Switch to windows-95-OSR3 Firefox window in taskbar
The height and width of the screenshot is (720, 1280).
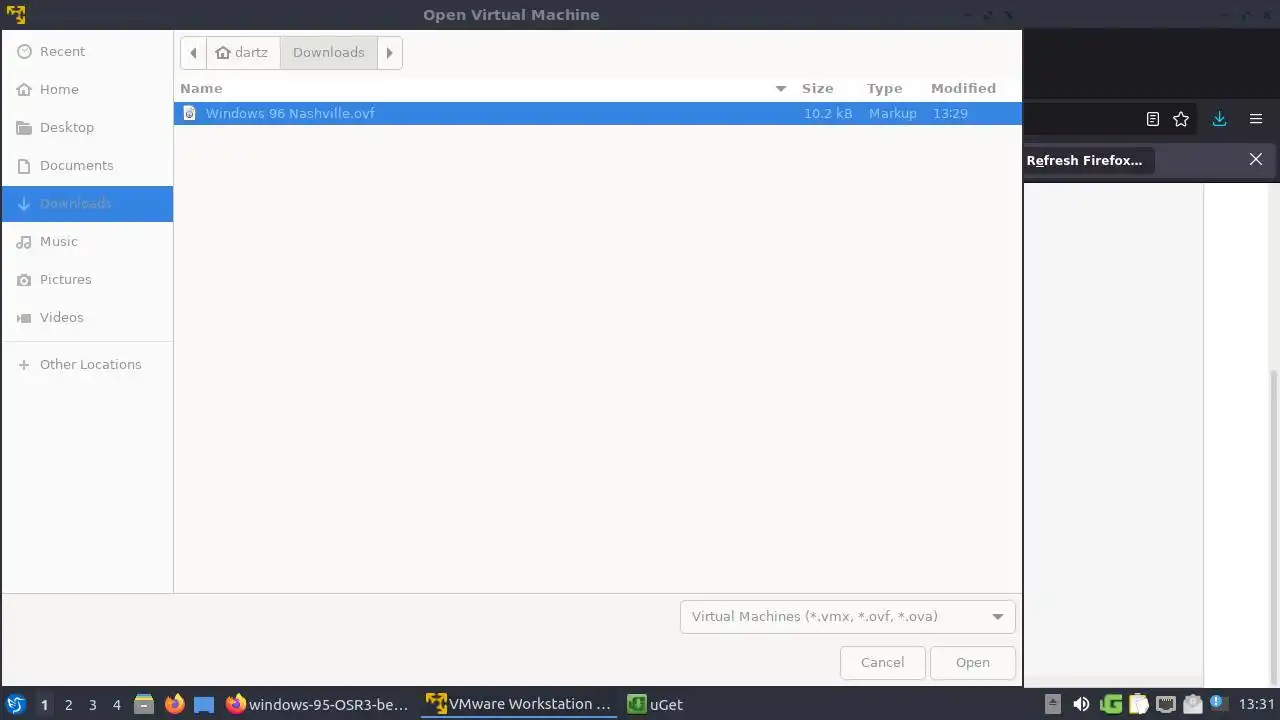point(318,704)
